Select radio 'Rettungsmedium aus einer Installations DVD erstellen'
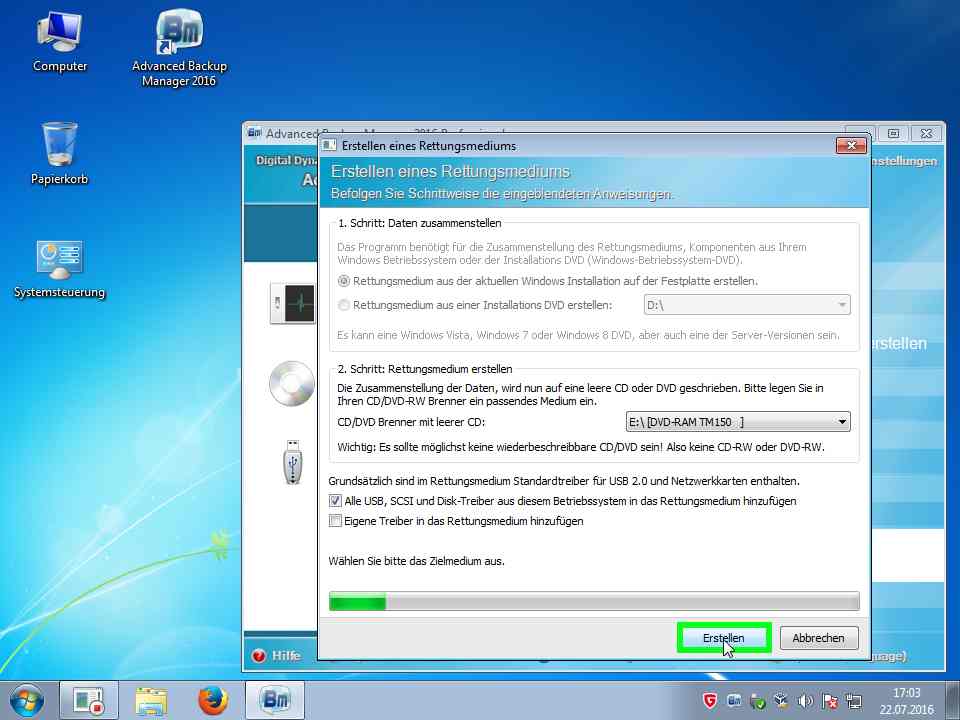 (344, 305)
